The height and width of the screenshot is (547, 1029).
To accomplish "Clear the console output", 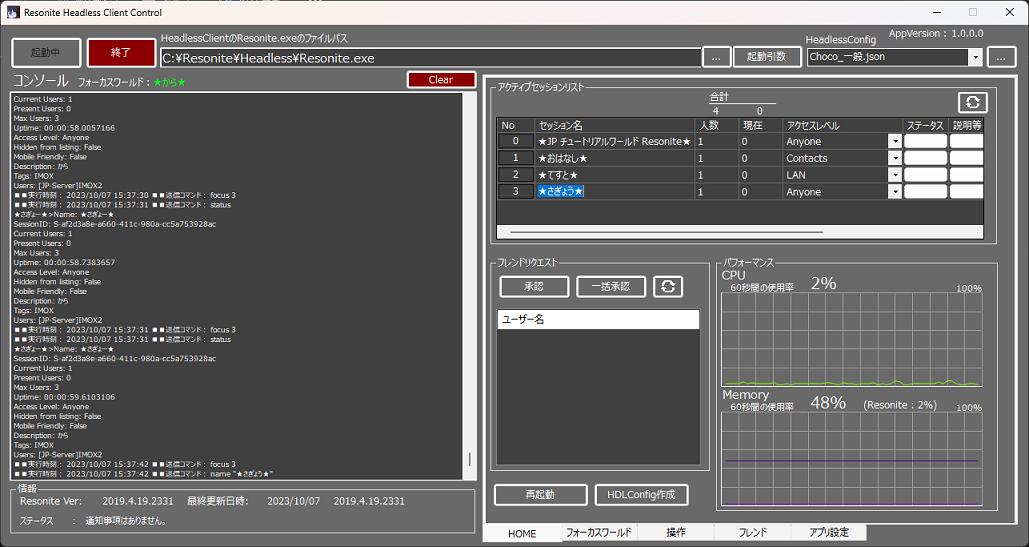I will (x=441, y=80).
